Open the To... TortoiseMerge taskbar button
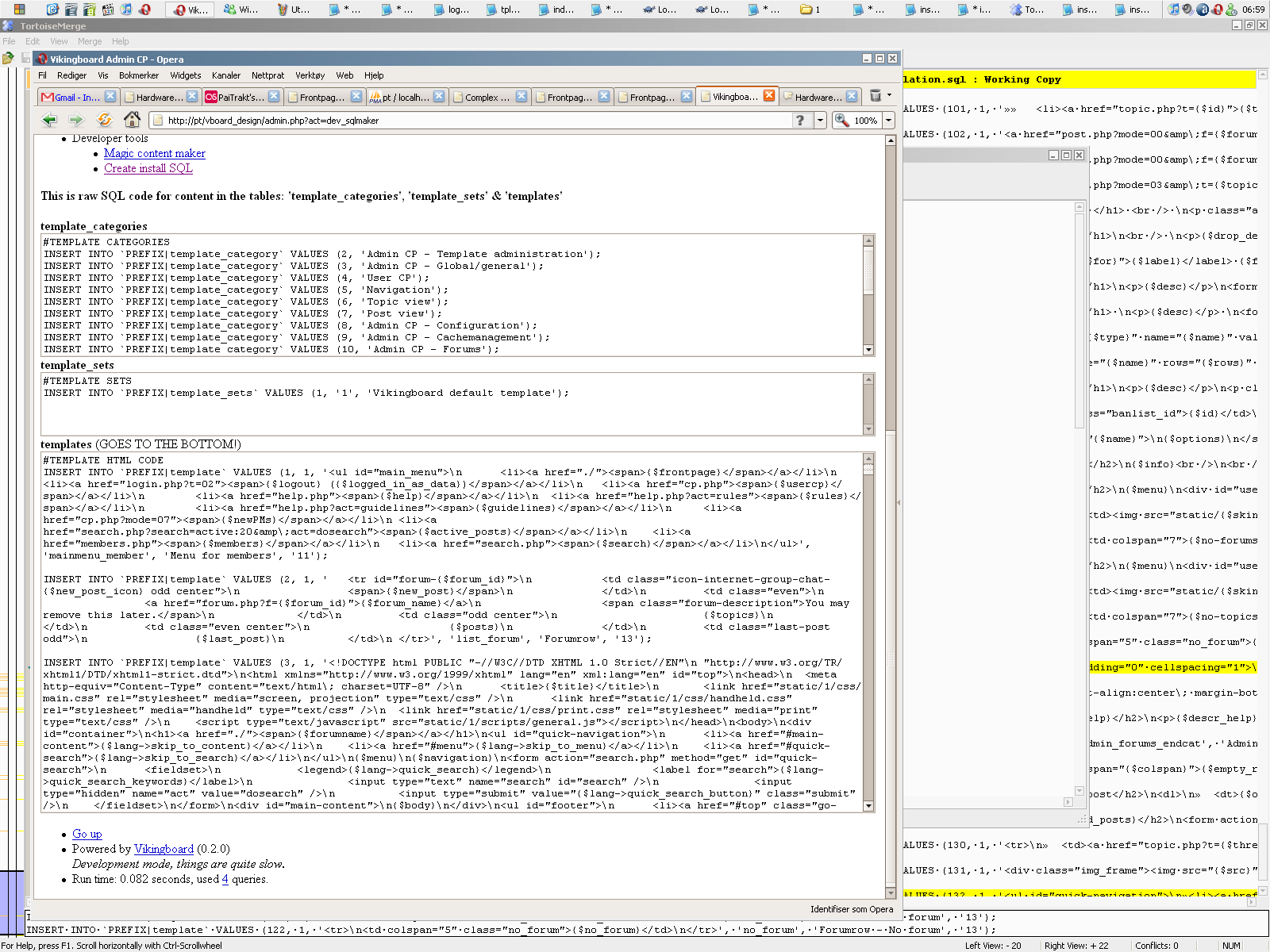The height and width of the screenshot is (952, 1270). click(1027, 10)
